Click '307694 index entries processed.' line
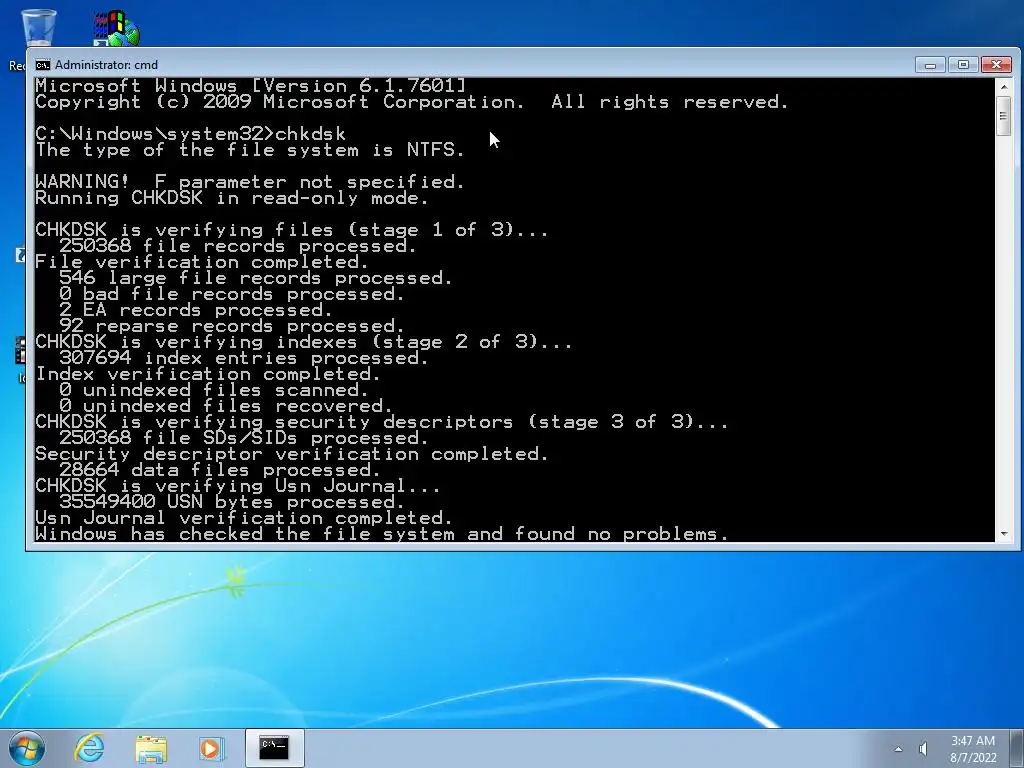 coord(244,358)
